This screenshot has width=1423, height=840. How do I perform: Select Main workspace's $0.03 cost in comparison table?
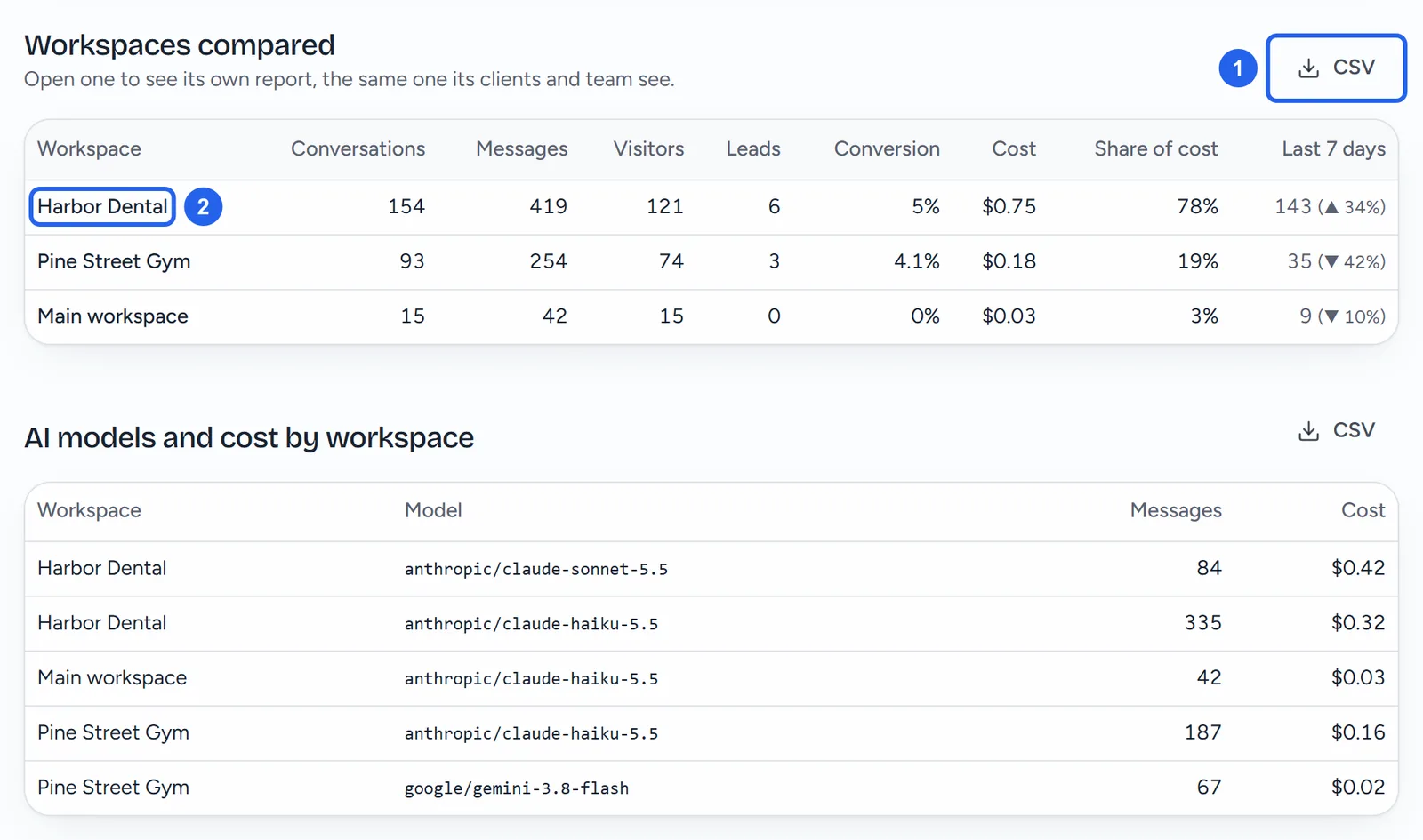click(1009, 316)
